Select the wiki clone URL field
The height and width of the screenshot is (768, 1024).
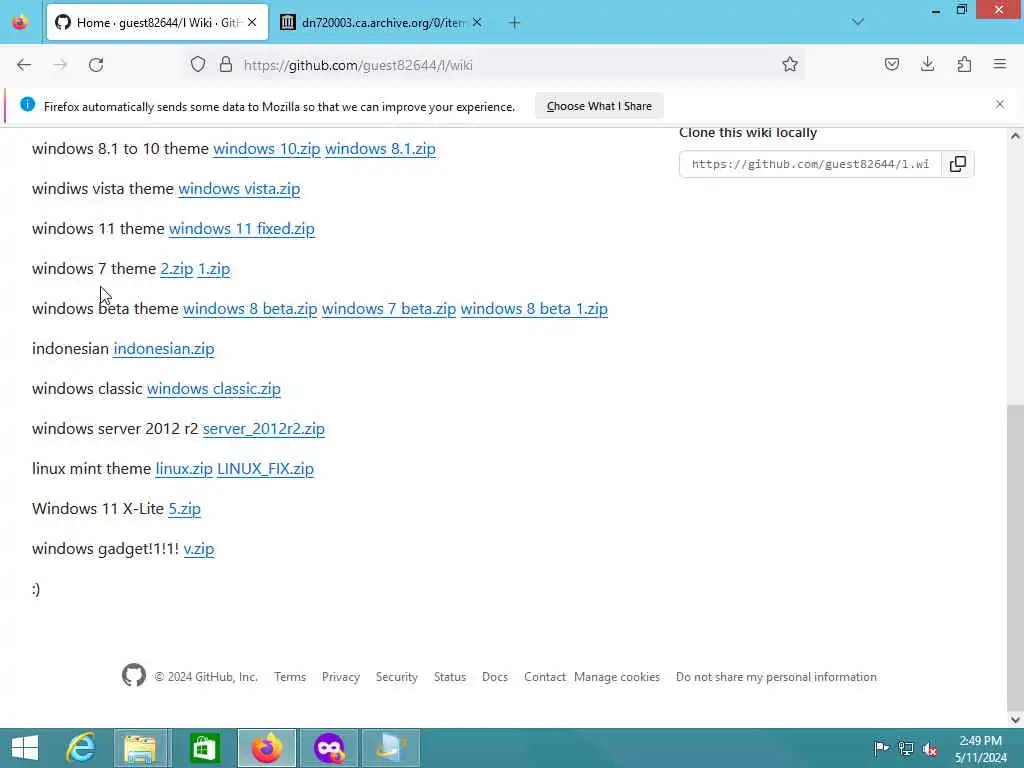(810, 164)
